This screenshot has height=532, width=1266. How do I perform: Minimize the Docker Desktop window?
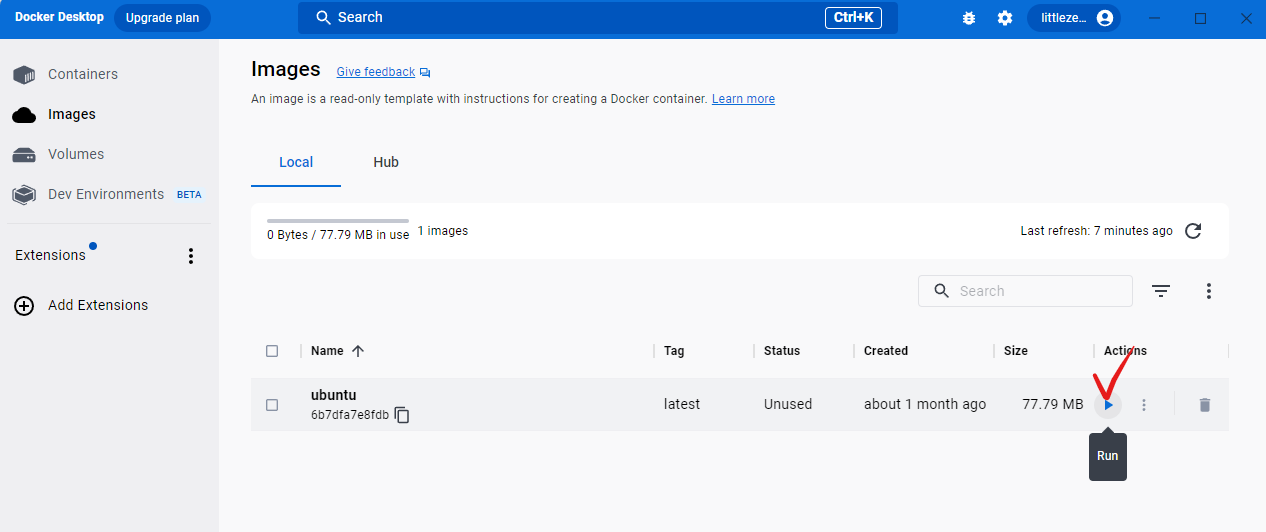tap(1156, 18)
